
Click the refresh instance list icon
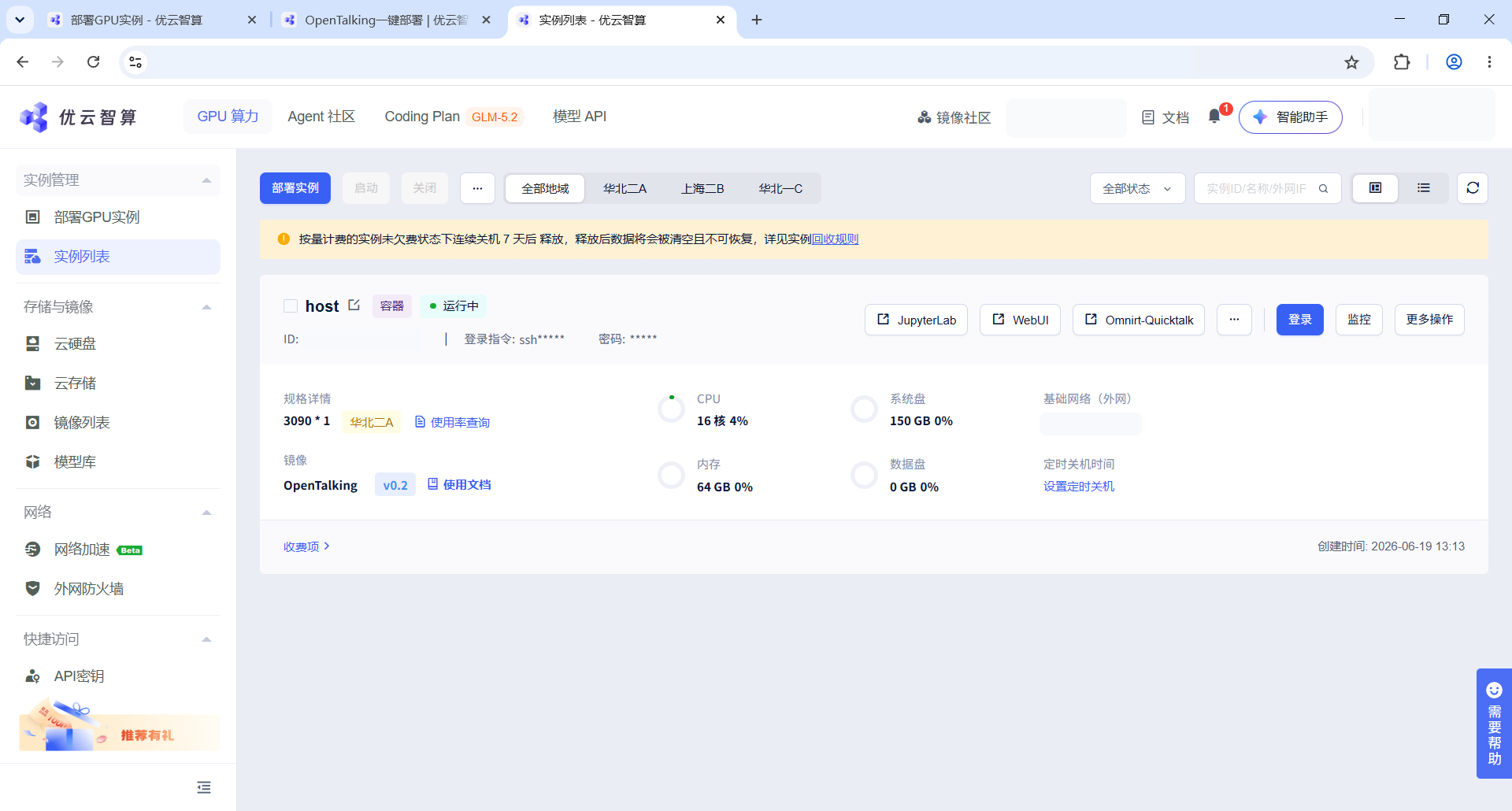[1473, 188]
